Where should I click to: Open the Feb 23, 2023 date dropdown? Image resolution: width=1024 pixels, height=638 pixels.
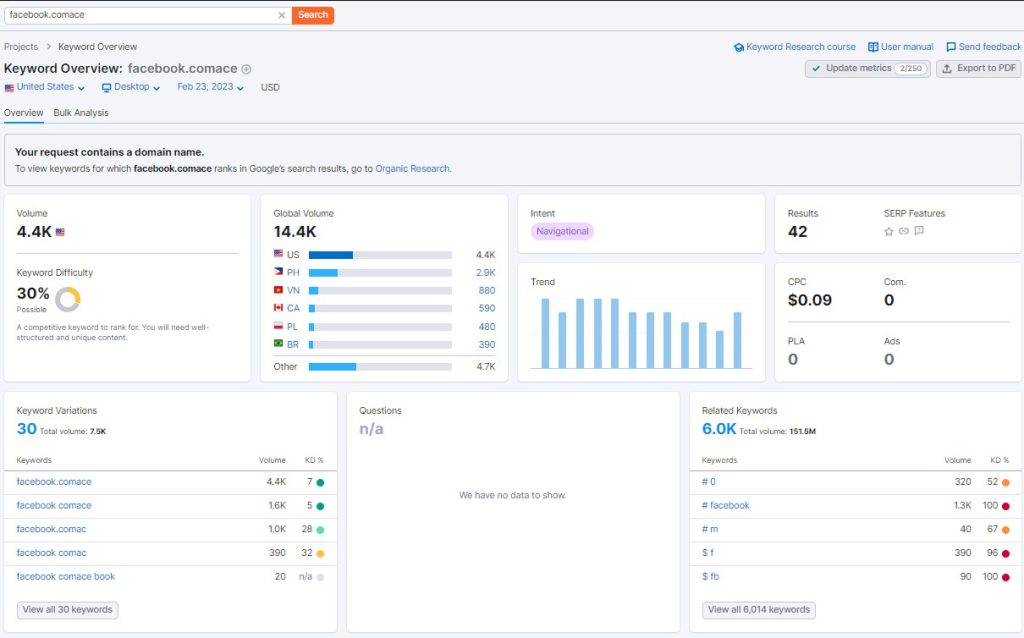coord(210,87)
